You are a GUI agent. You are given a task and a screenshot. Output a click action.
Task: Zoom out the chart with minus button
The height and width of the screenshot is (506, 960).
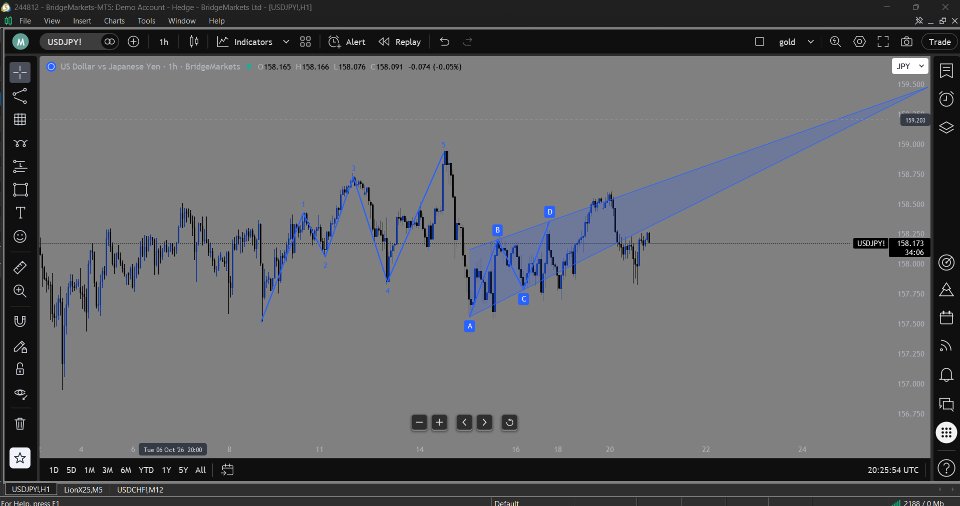pos(419,422)
